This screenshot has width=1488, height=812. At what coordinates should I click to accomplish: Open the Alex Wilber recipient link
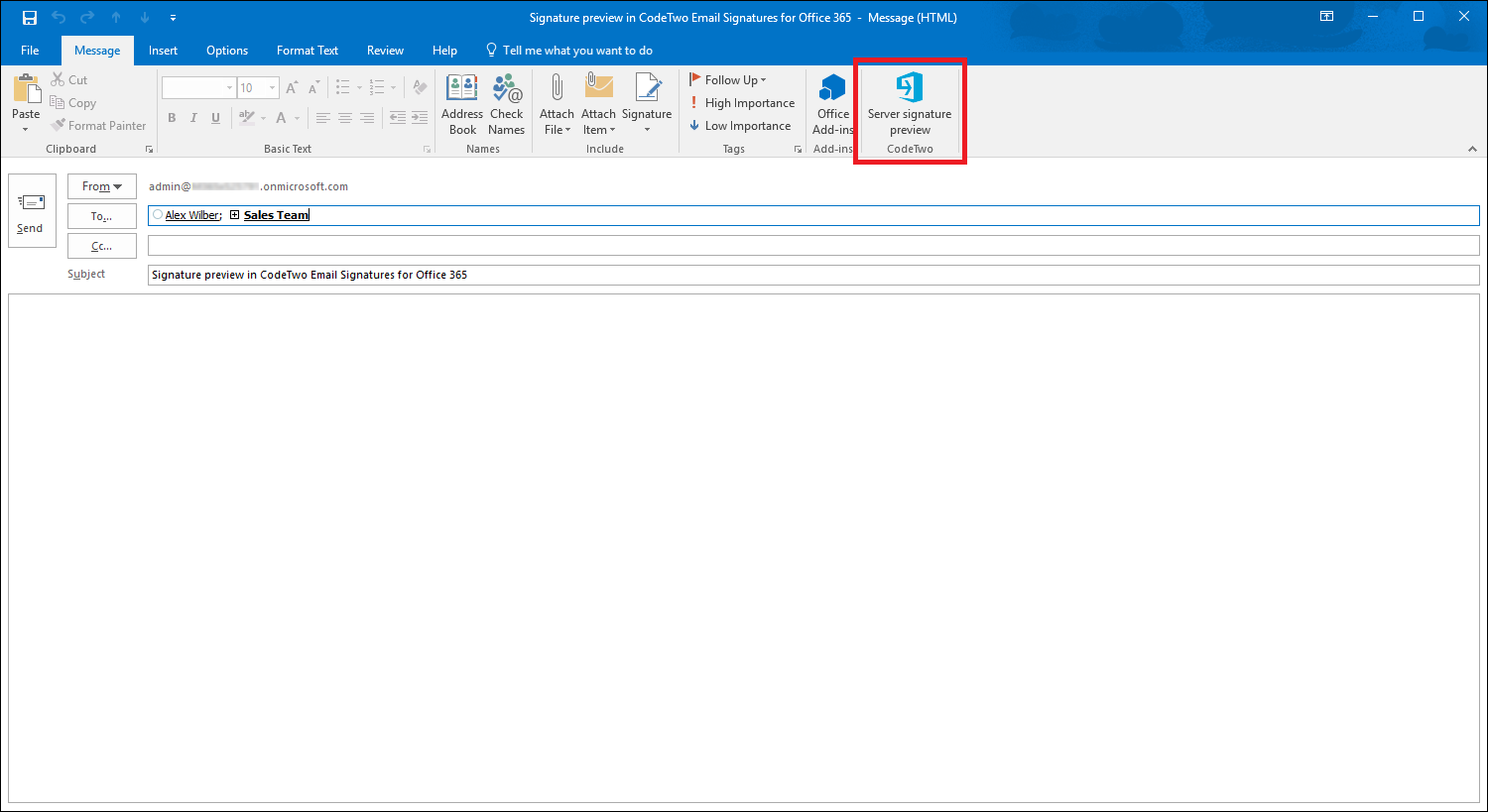(191, 214)
